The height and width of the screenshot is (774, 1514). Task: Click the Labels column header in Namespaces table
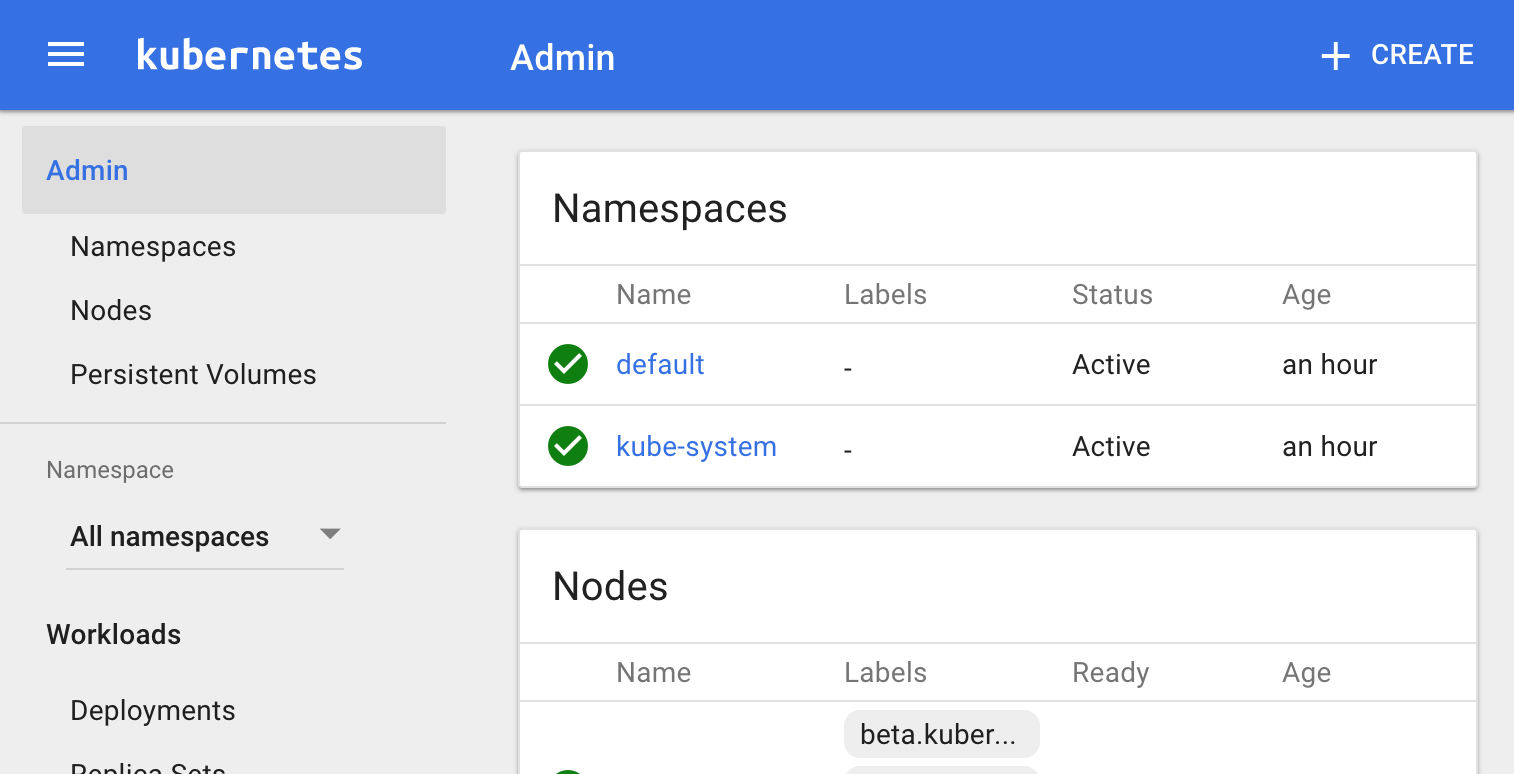886,295
